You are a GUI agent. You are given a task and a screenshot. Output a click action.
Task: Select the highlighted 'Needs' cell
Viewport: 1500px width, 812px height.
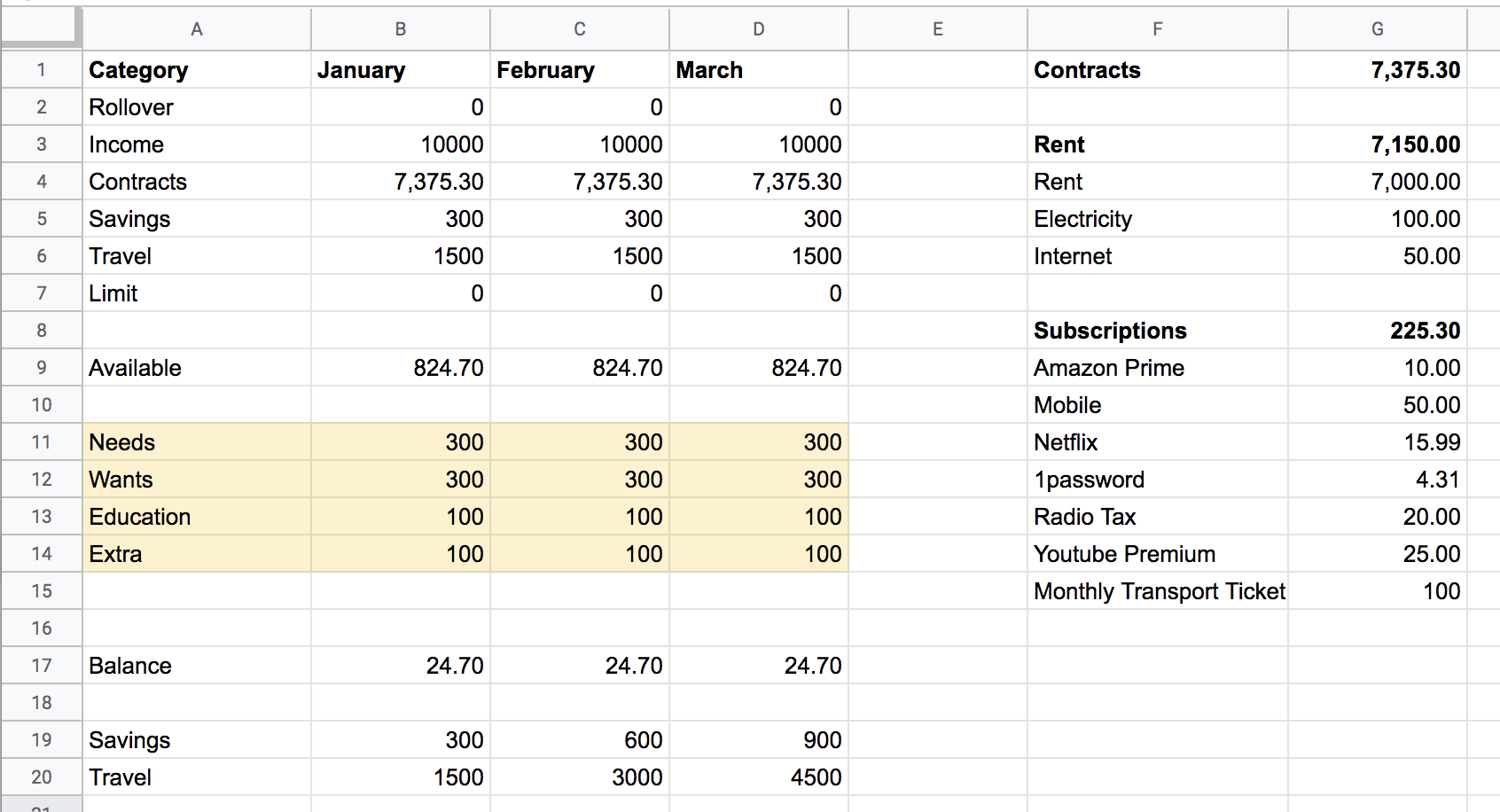pyautogui.click(x=197, y=442)
